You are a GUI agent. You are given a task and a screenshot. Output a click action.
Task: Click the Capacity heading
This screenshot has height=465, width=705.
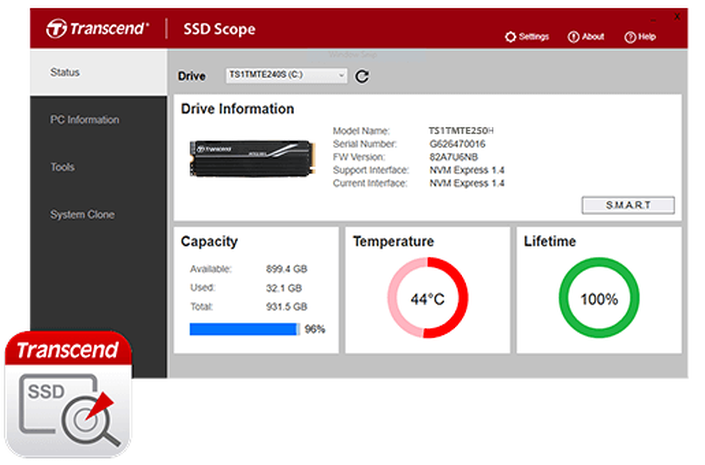(209, 241)
